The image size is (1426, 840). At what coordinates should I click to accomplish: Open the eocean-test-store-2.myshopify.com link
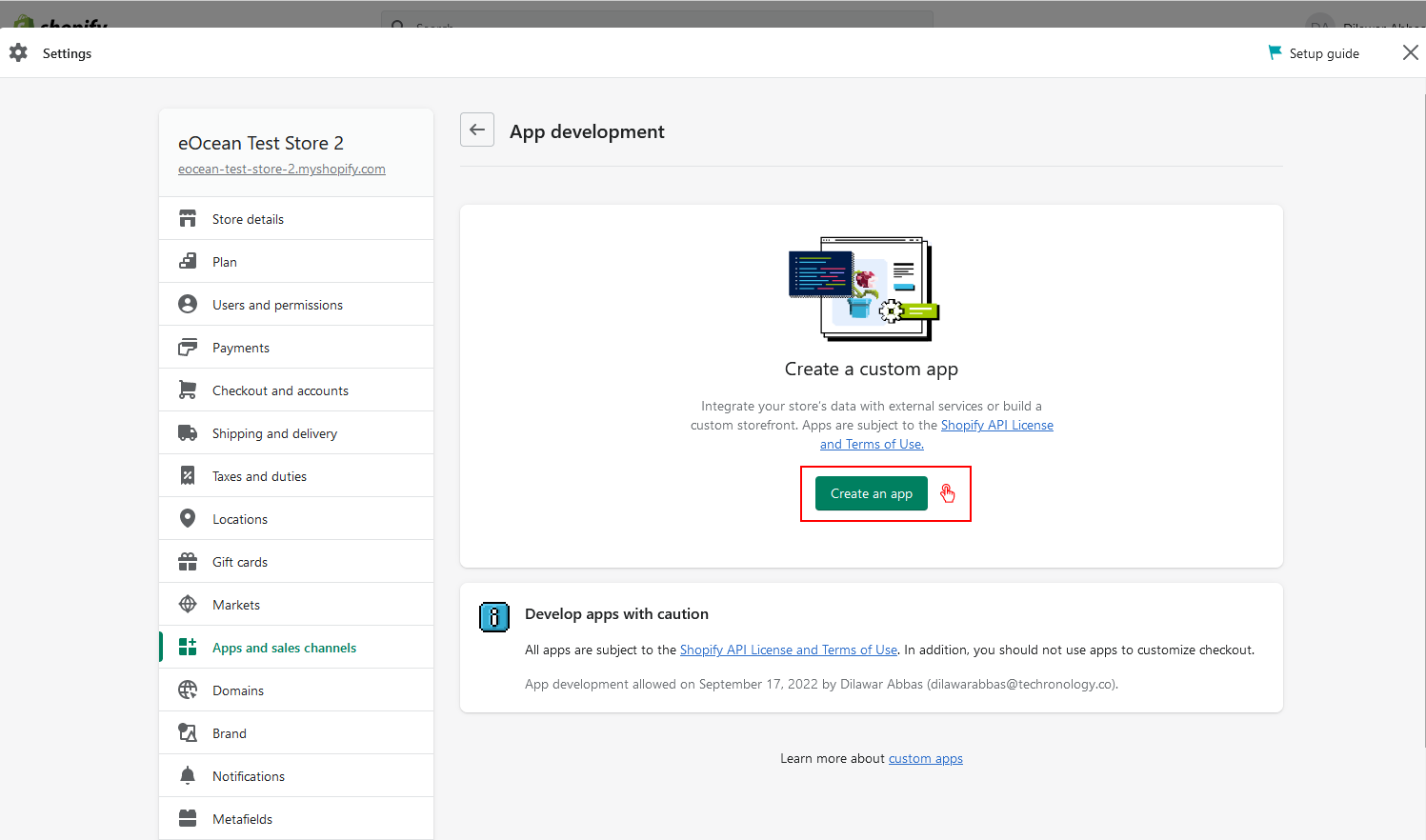click(x=282, y=170)
